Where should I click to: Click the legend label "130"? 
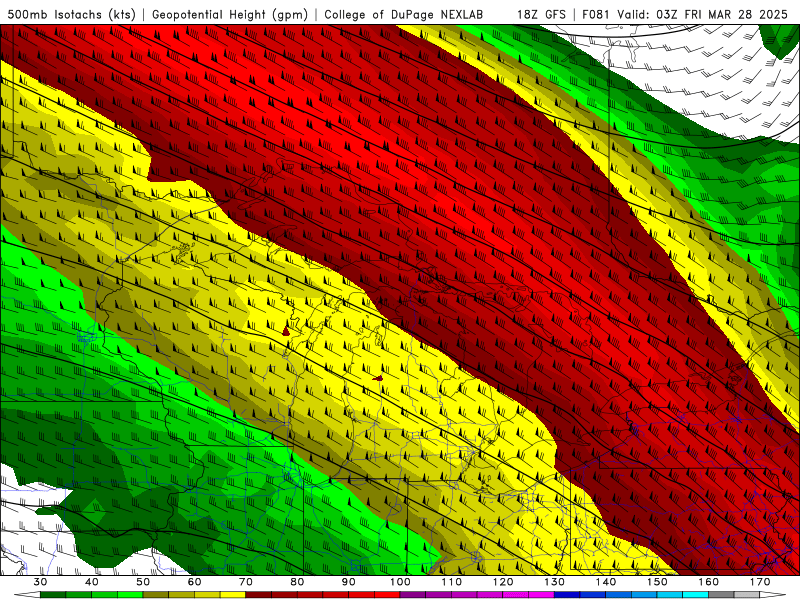(x=555, y=582)
